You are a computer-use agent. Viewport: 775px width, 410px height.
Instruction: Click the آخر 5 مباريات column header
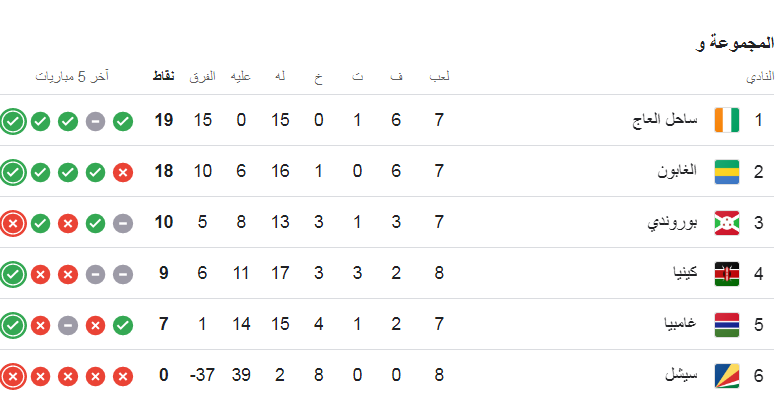pos(72,77)
